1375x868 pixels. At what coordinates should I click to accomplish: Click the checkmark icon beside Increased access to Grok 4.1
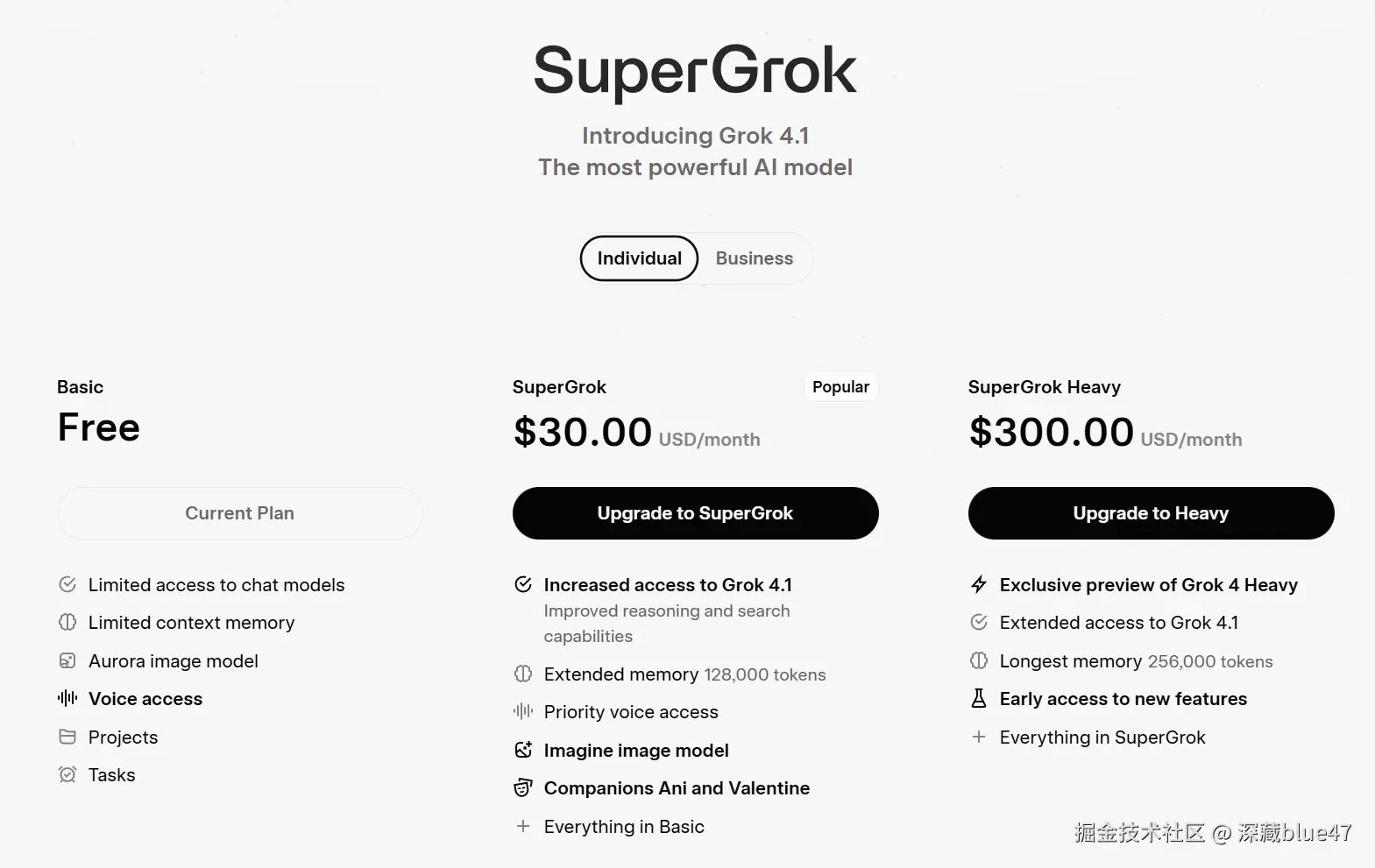(x=523, y=584)
